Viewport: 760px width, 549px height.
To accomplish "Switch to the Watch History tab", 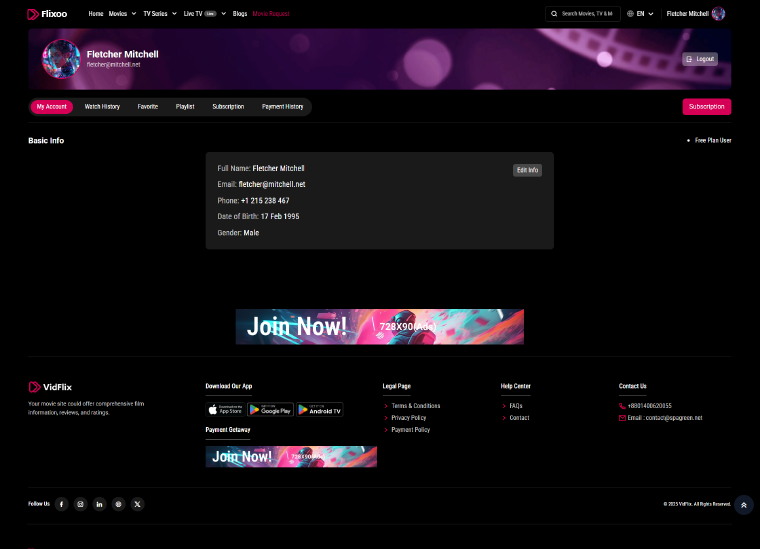I will point(102,106).
